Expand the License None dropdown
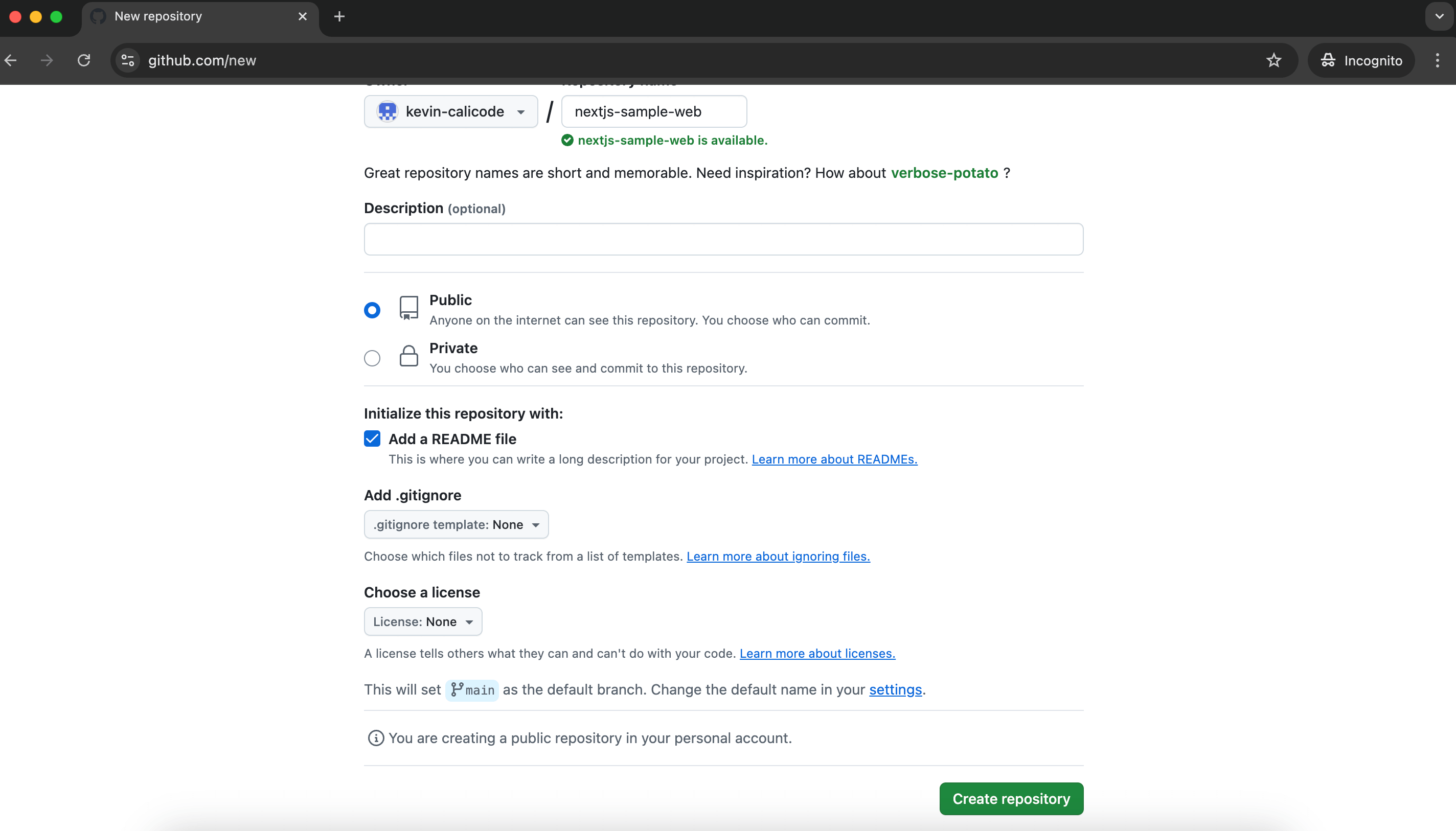1456x831 pixels. (422, 620)
